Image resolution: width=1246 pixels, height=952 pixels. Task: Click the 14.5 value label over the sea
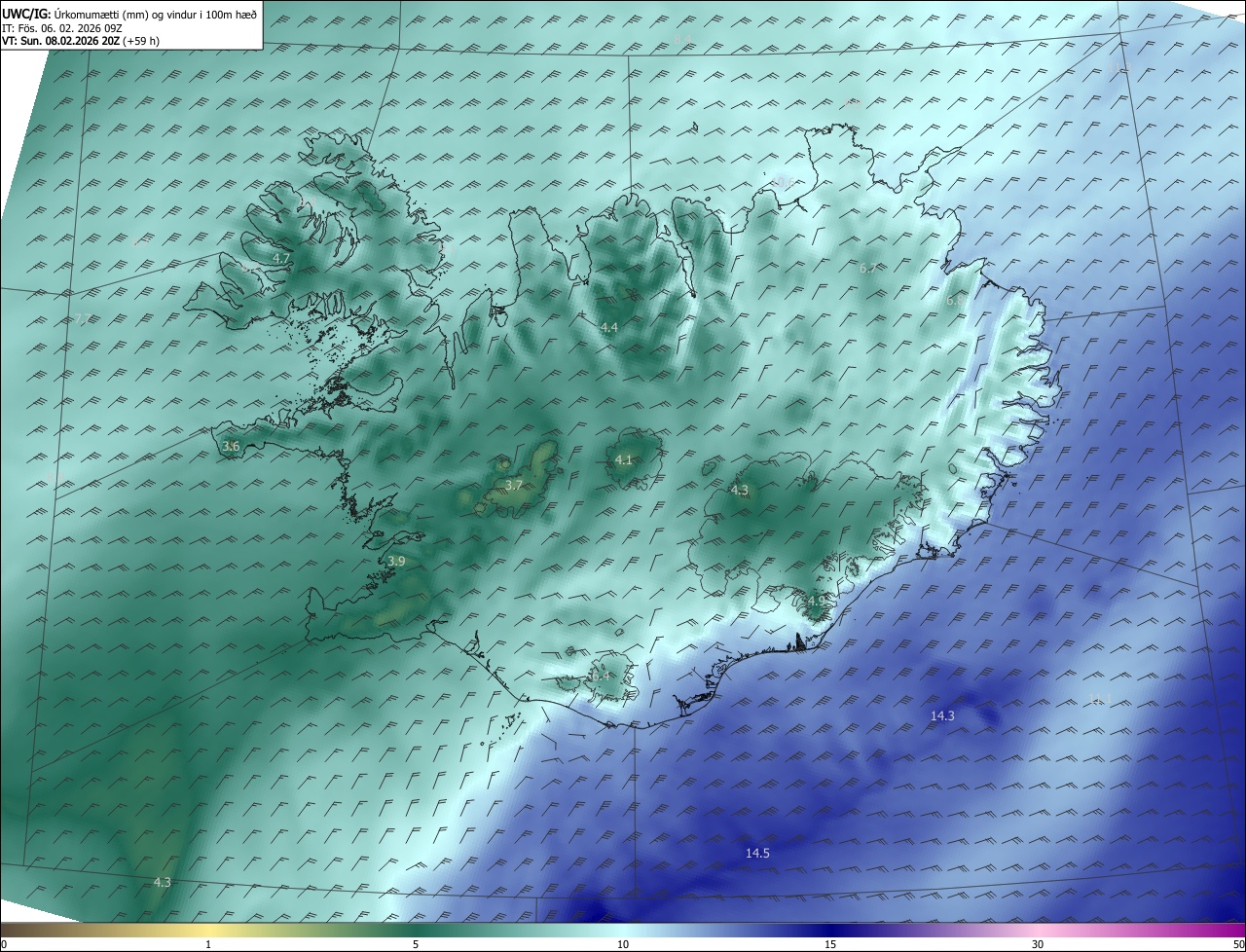tap(757, 853)
